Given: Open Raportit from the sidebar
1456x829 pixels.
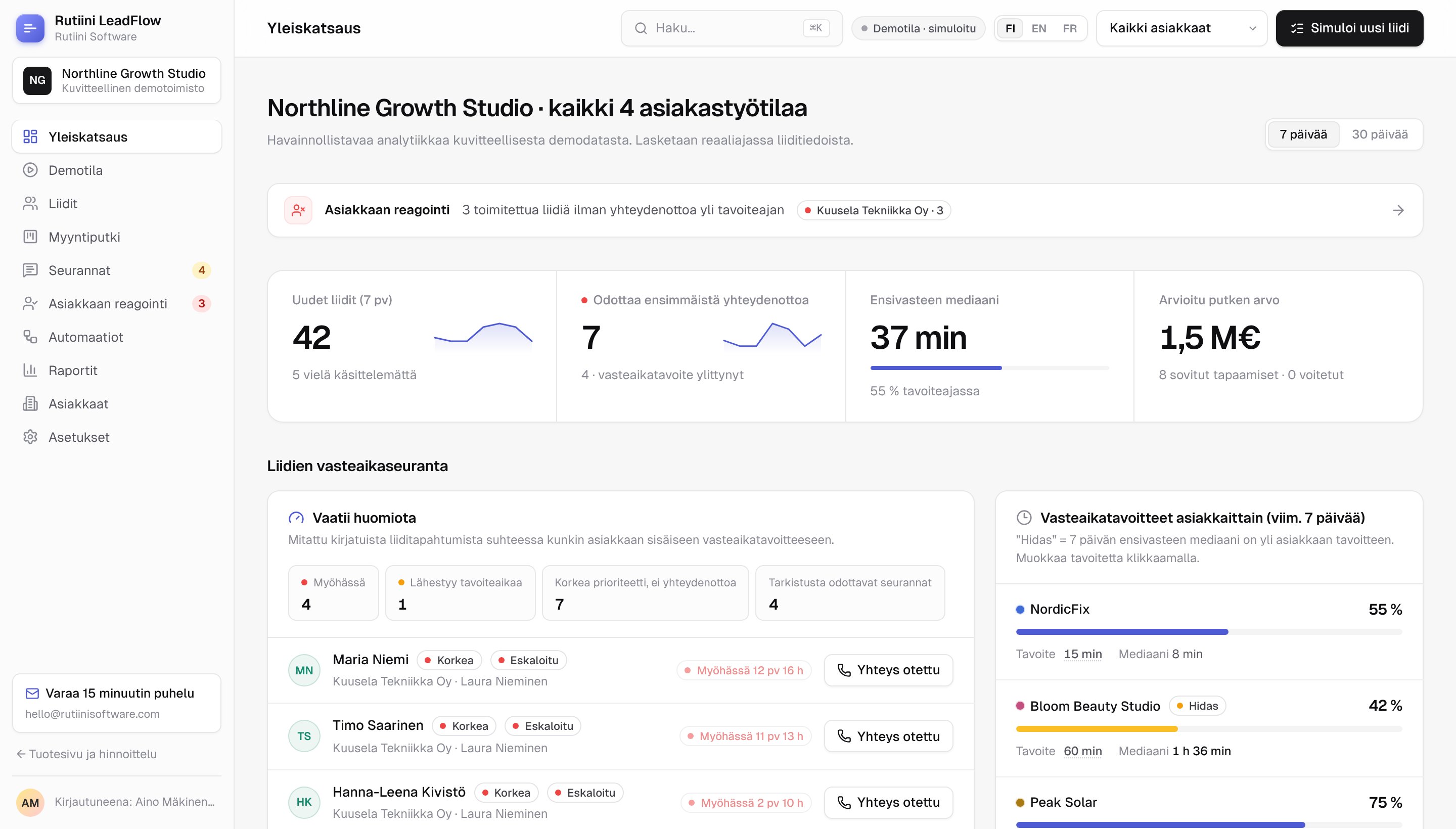Looking at the screenshot, I should coord(117,370).
